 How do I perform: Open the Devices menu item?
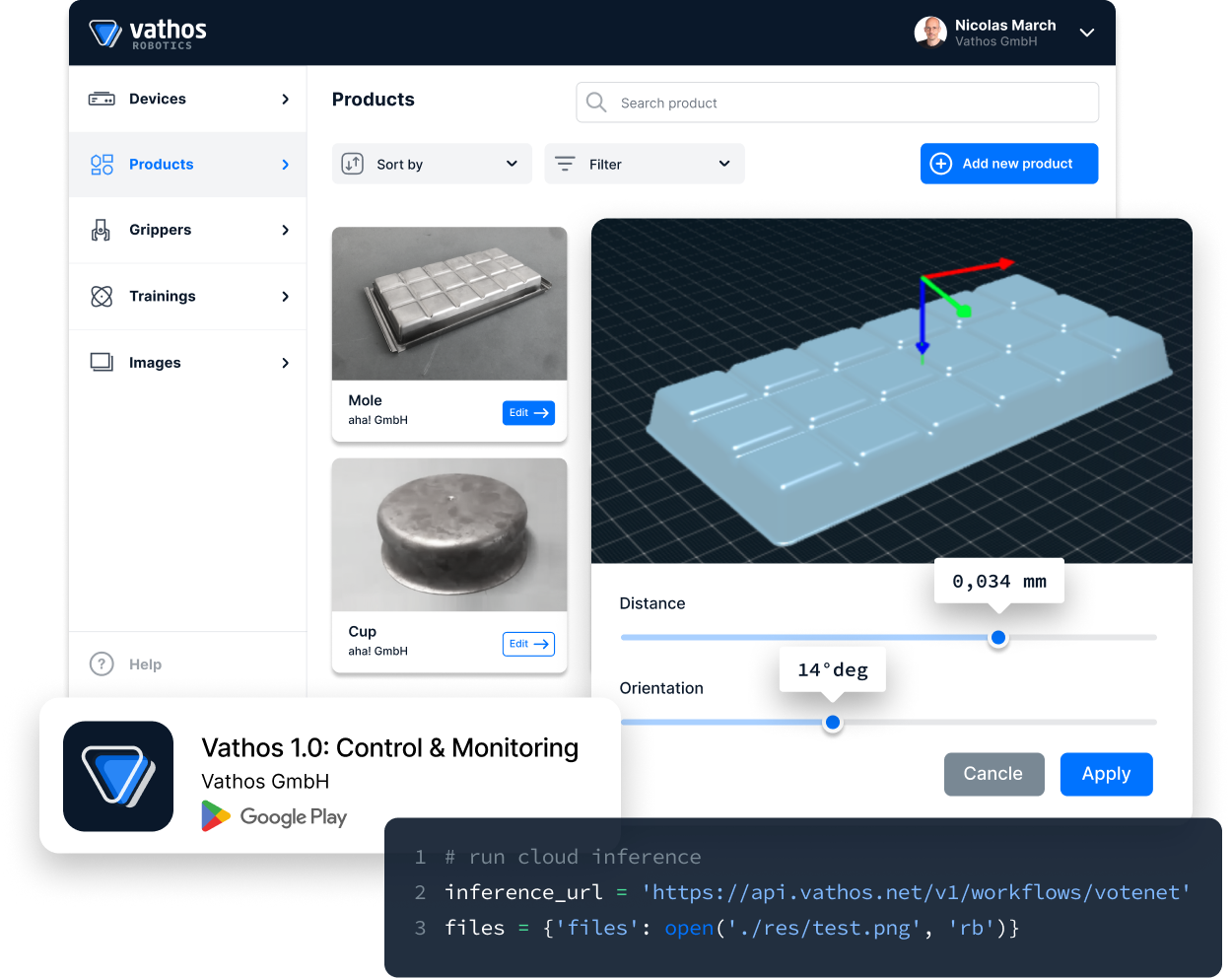[x=187, y=99]
